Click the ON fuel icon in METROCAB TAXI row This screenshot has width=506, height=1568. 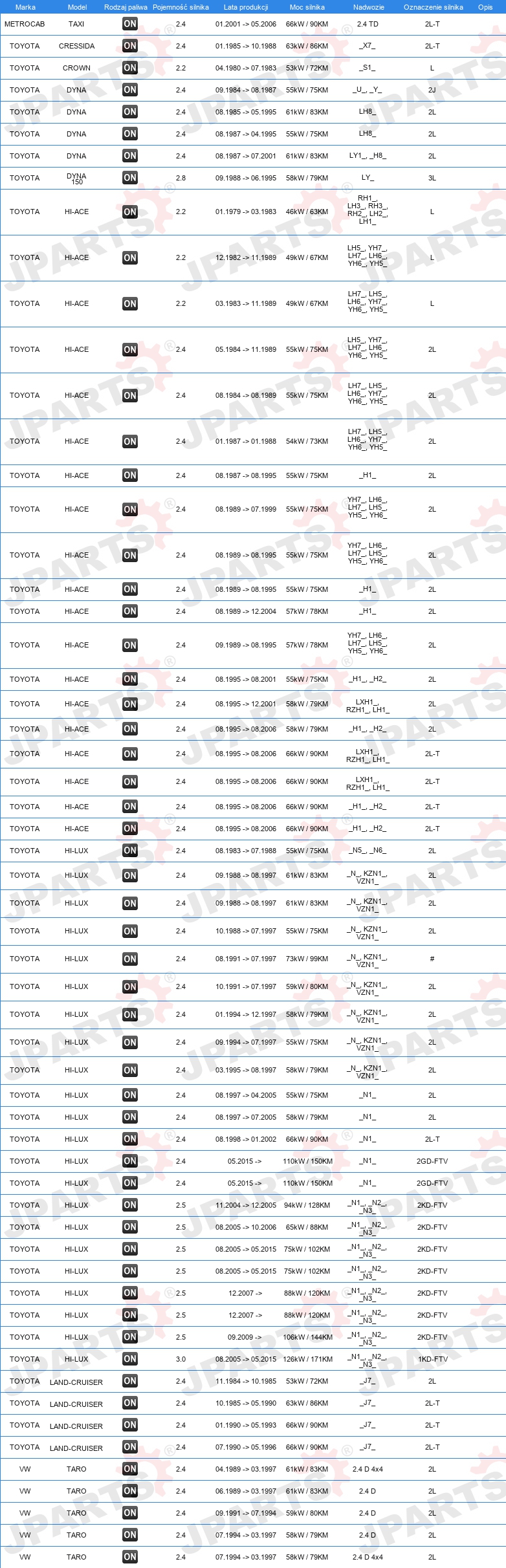(x=129, y=24)
